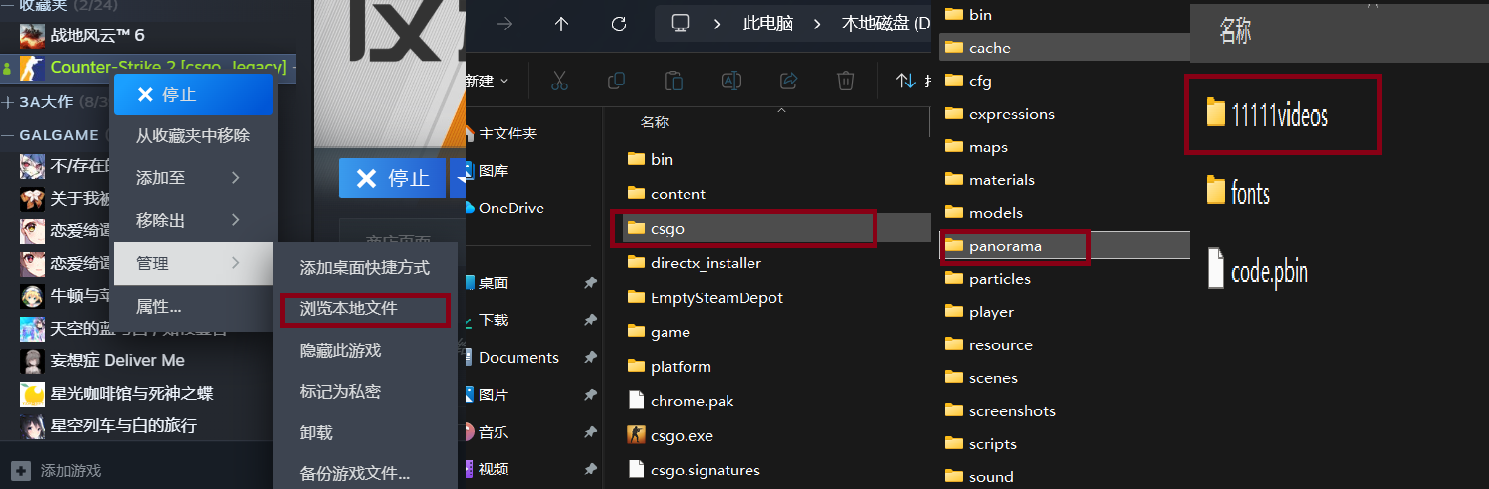The height and width of the screenshot is (489, 1489).
Task: Open 主文件夹 in the Explorer sidebar
Action: 508,133
